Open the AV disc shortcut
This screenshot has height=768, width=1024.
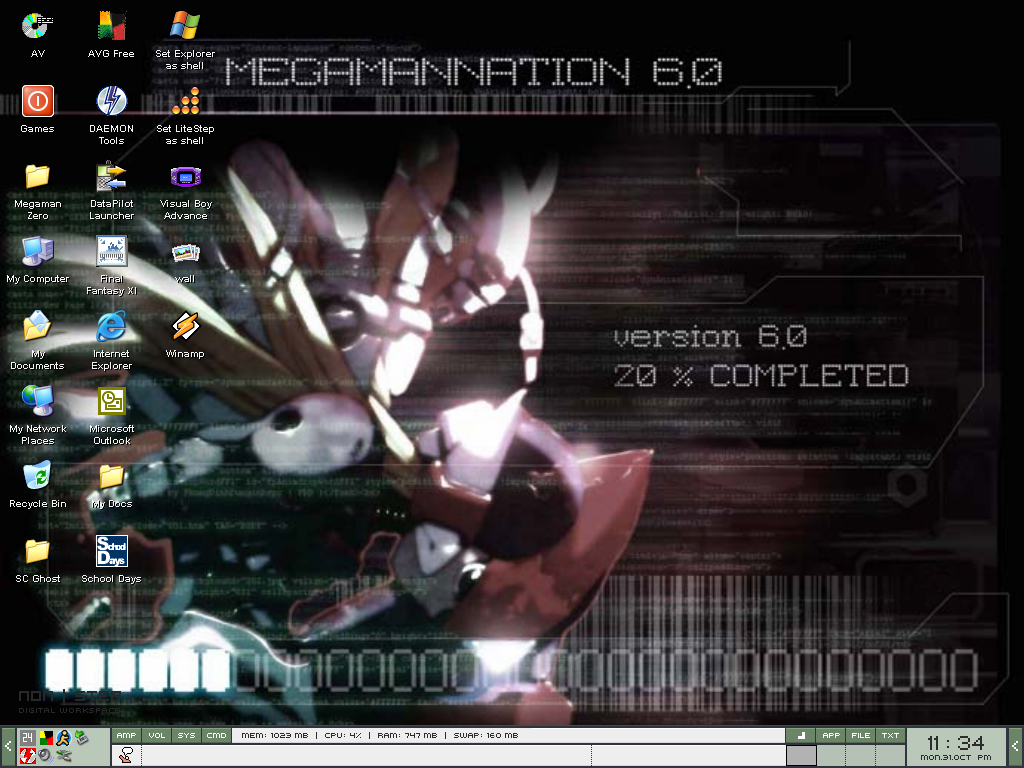pos(37,34)
